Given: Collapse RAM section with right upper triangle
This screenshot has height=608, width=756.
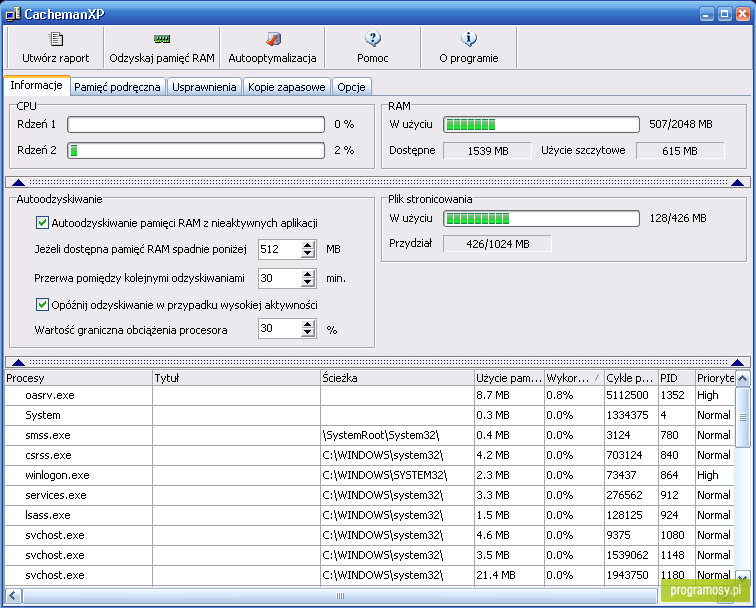Looking at the screenshot, I should point(738,182).
